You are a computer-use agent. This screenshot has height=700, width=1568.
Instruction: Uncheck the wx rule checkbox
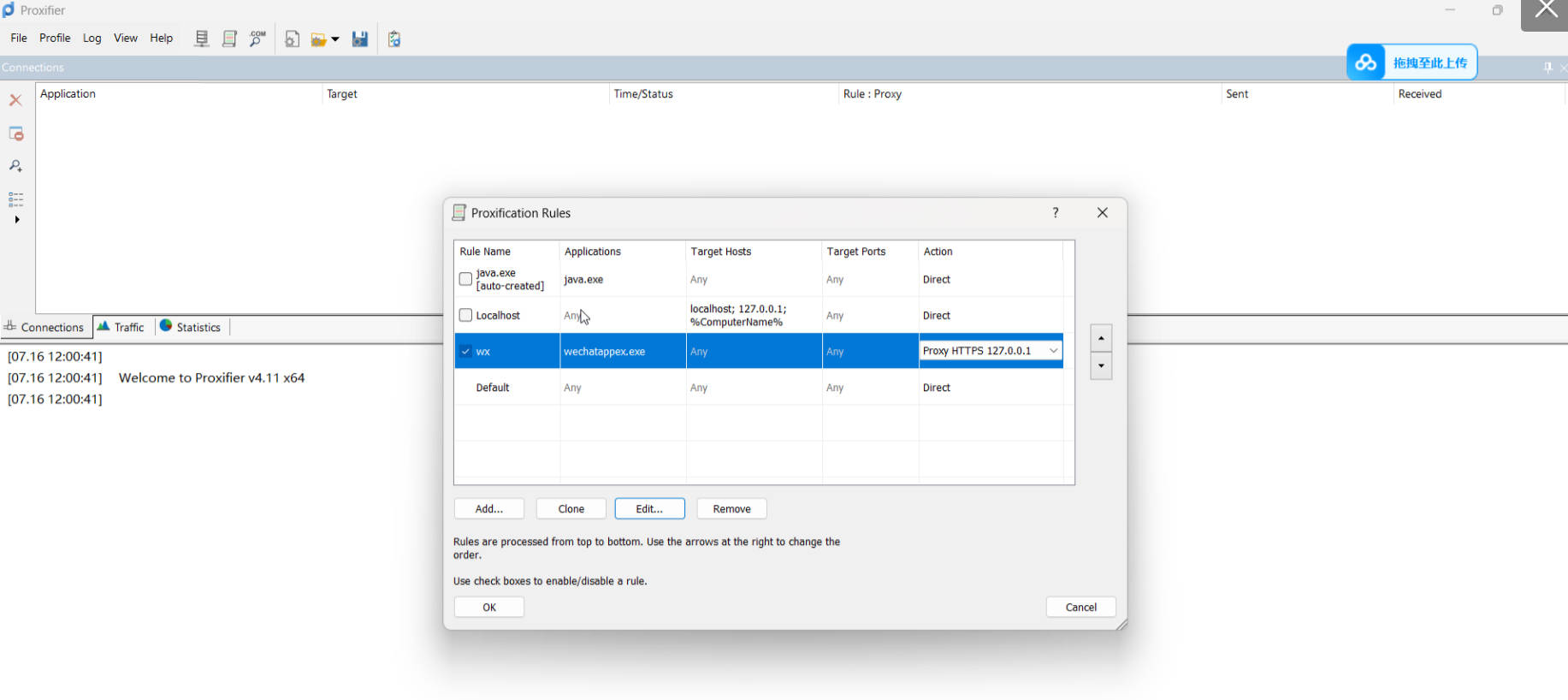[465, 351]
